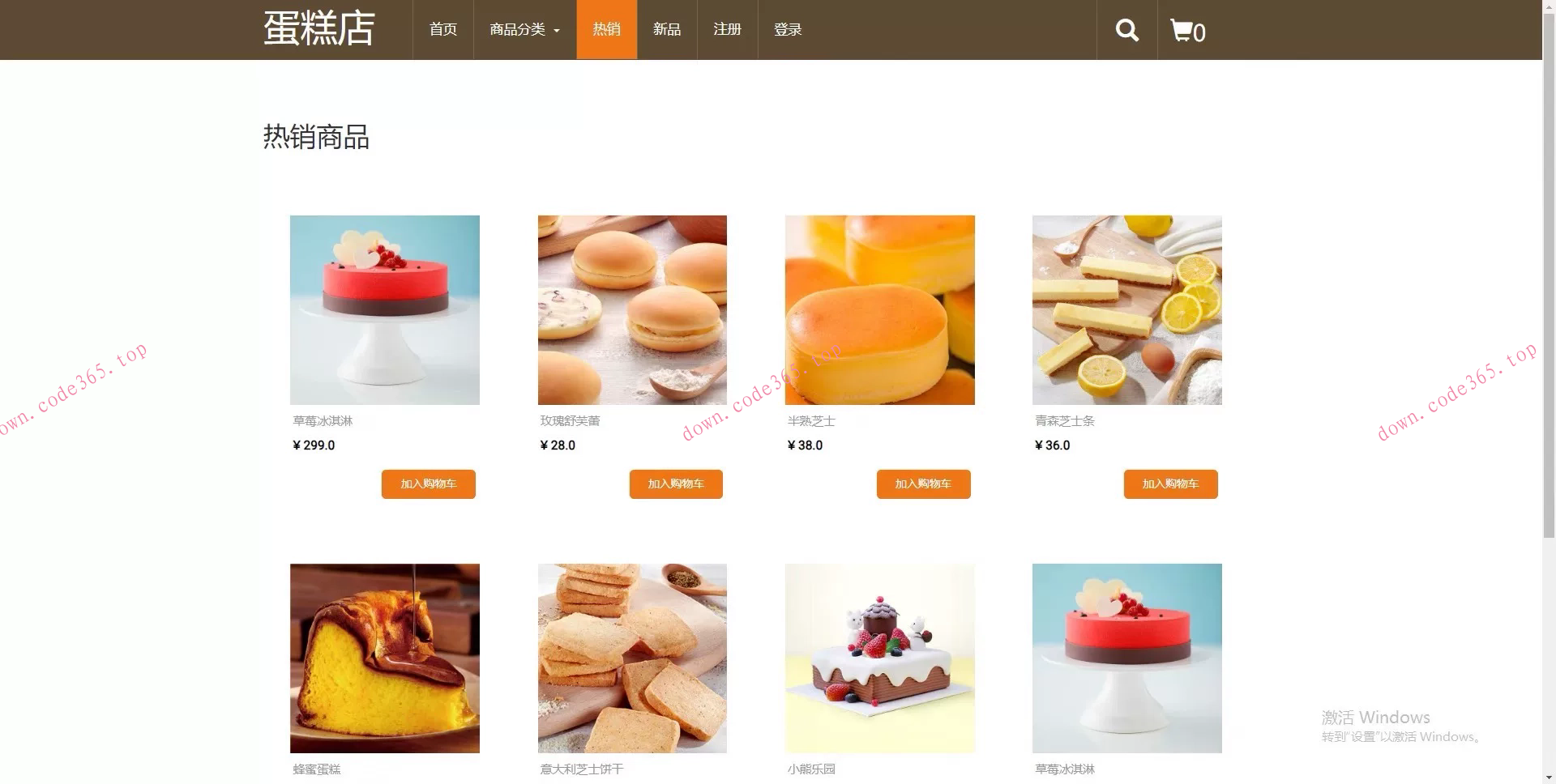The width and height of the screenshot is (1556, 784).
Task: Select the 热销 tab
Action: [606, 30]
